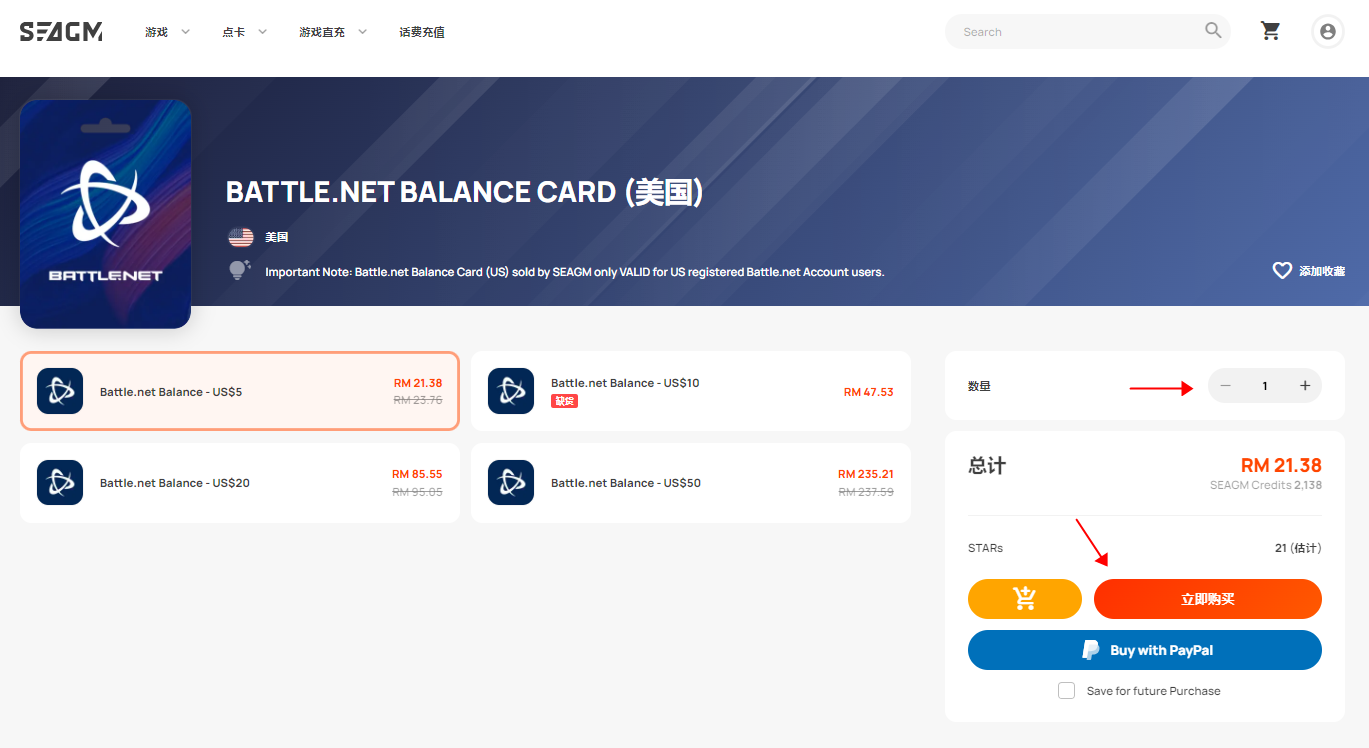Click the RM 21.38 total price

point(1281,465)
